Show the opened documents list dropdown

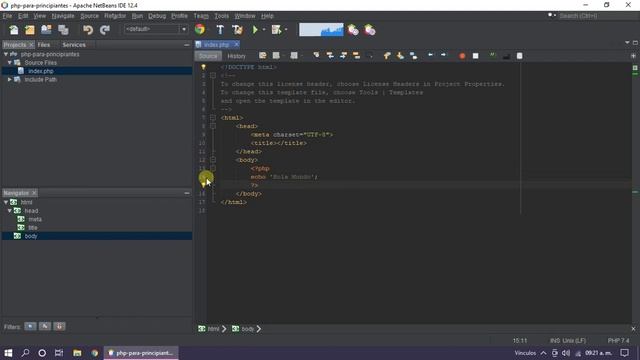coord(627,42)
